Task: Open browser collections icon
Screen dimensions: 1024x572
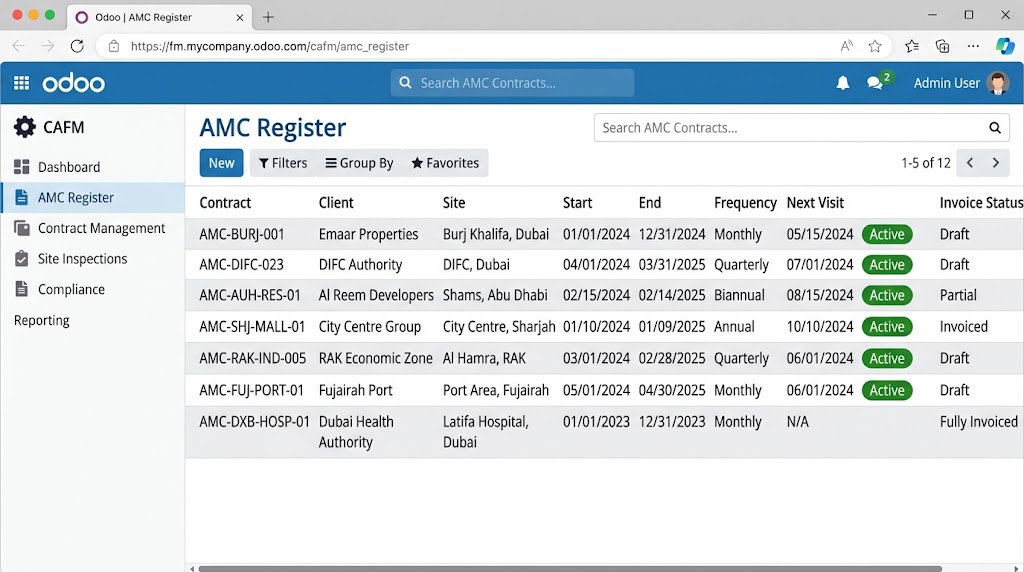Action: [x=942, y=46]
